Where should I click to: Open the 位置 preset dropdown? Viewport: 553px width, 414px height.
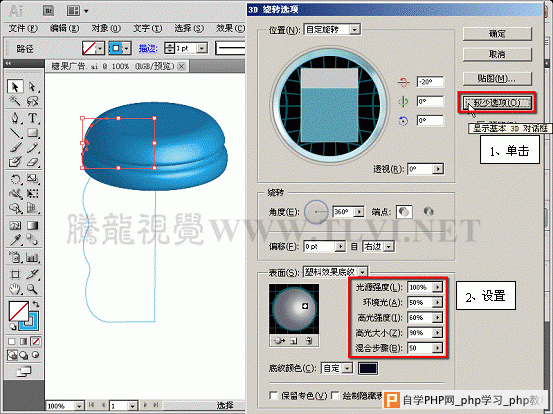click(332, 29)
